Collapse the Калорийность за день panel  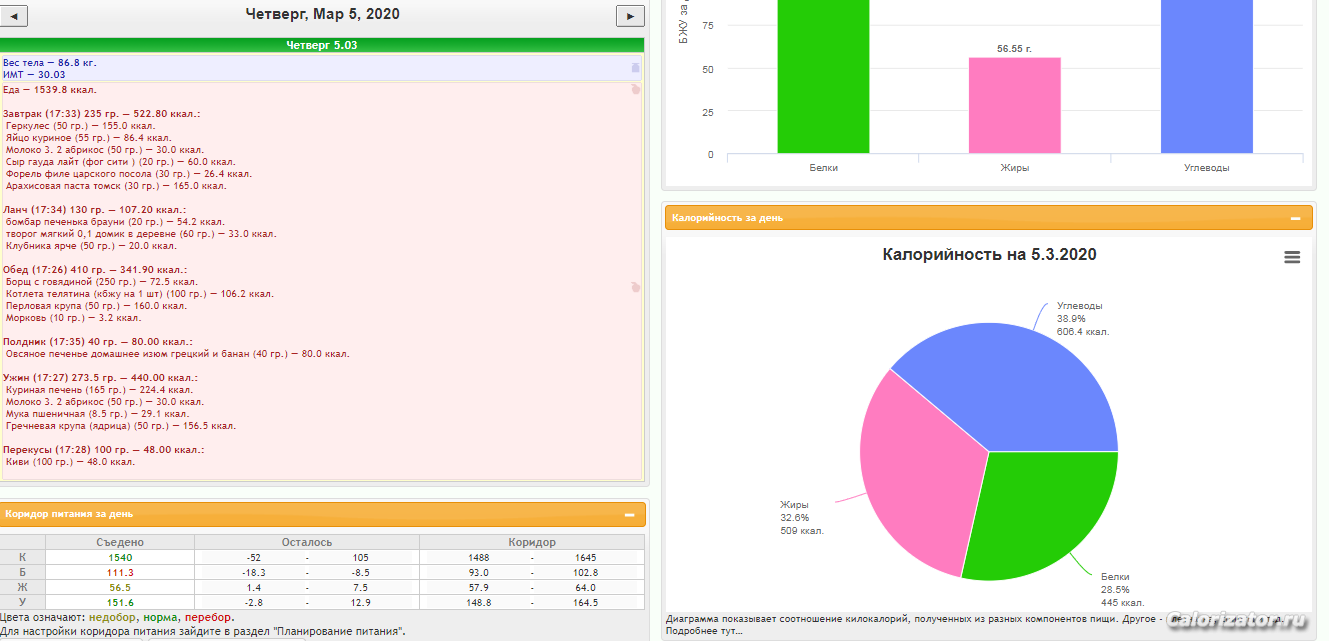click(x=1295, y=218)
